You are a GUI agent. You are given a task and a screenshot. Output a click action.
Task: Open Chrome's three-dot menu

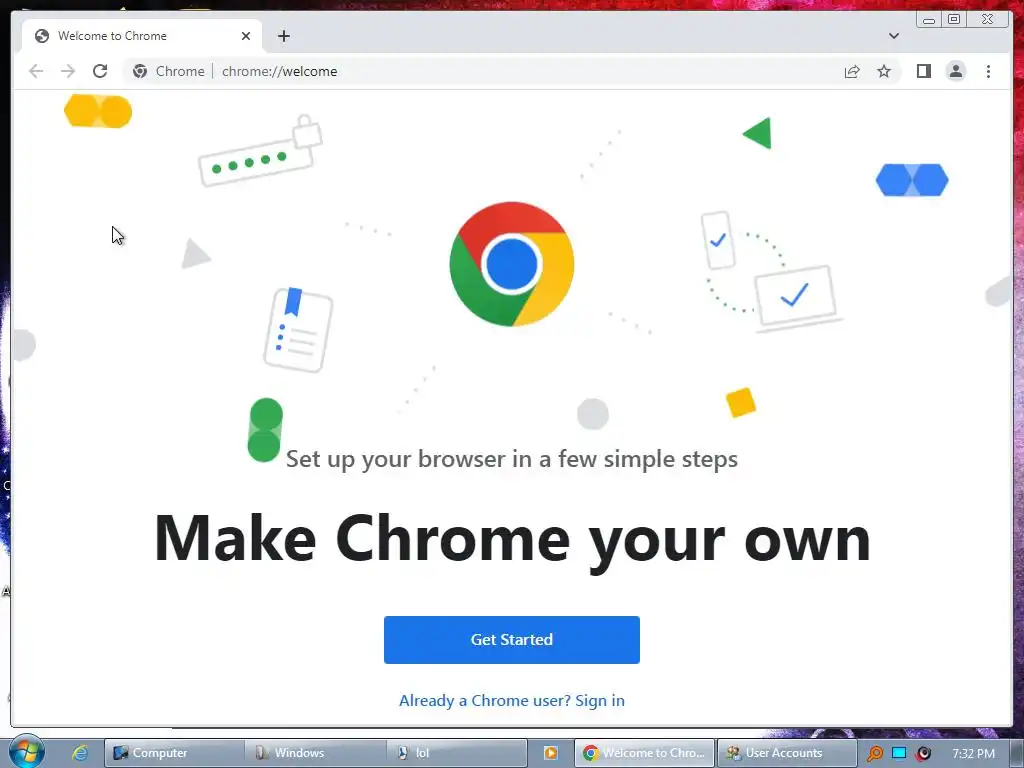coord(988,71)
